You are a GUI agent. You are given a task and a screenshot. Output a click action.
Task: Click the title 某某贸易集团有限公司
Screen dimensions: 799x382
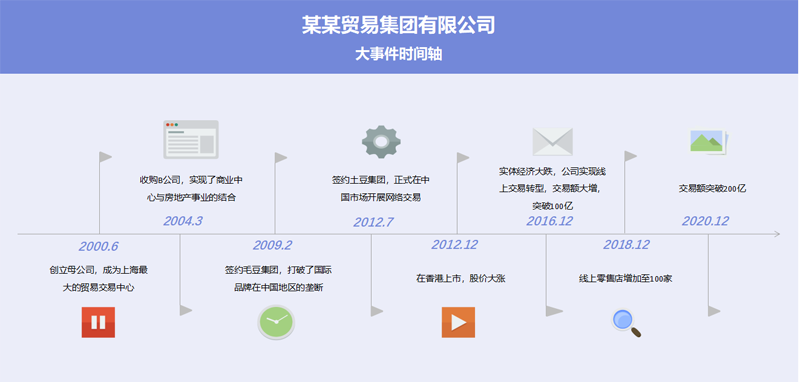pyautogui.click(x=398, y=24)
